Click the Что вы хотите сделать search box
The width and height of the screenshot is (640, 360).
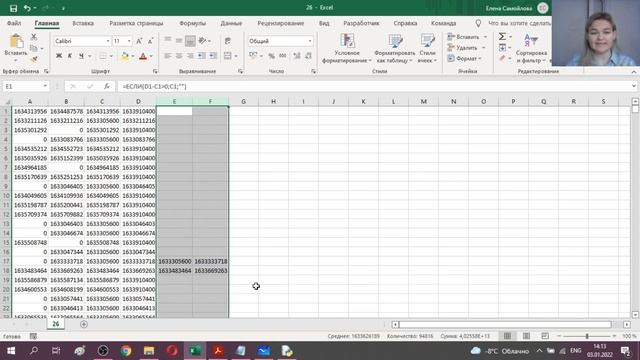519,23
